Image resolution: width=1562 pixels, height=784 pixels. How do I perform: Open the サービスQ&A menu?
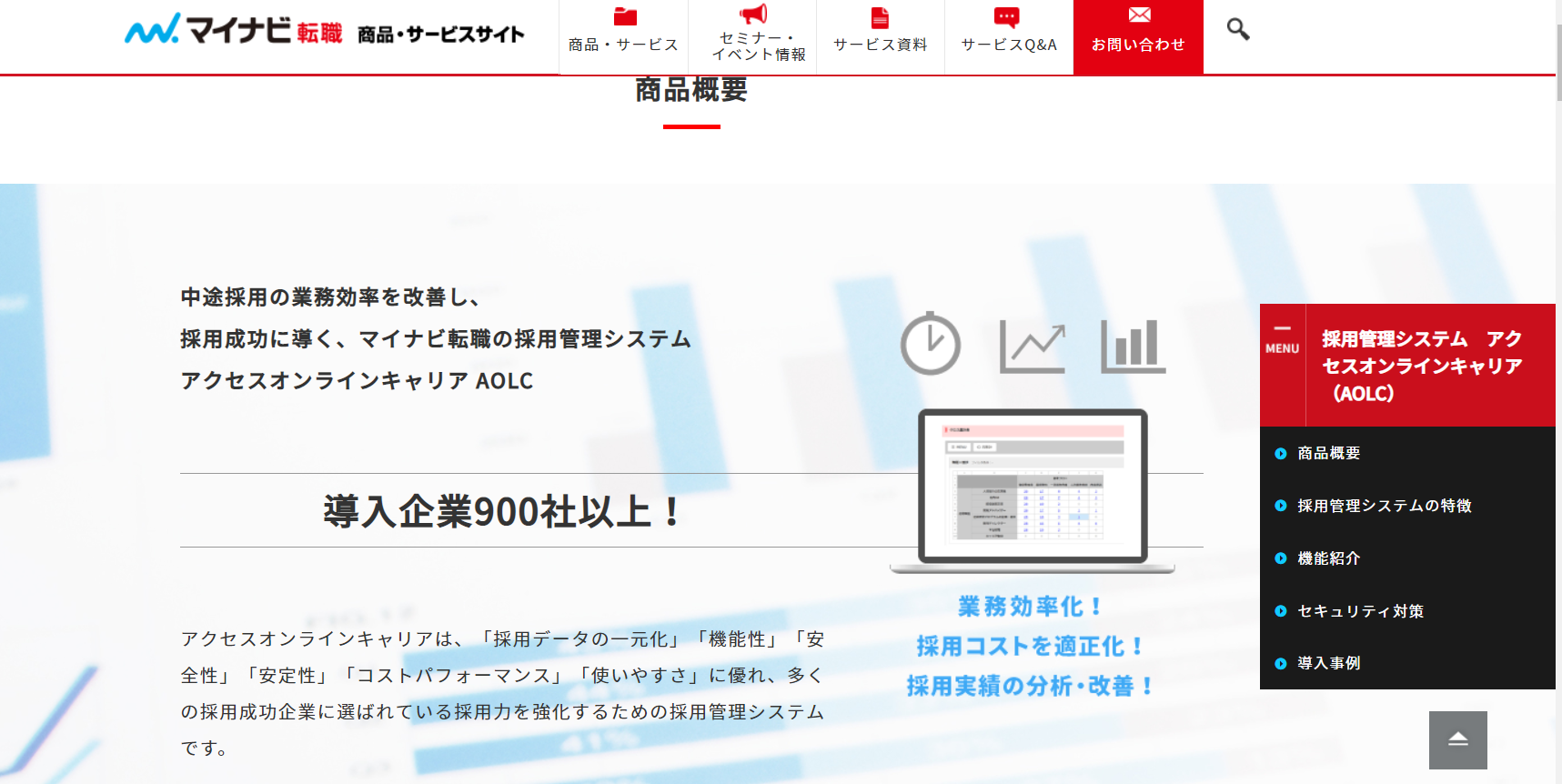point(1009,37)
